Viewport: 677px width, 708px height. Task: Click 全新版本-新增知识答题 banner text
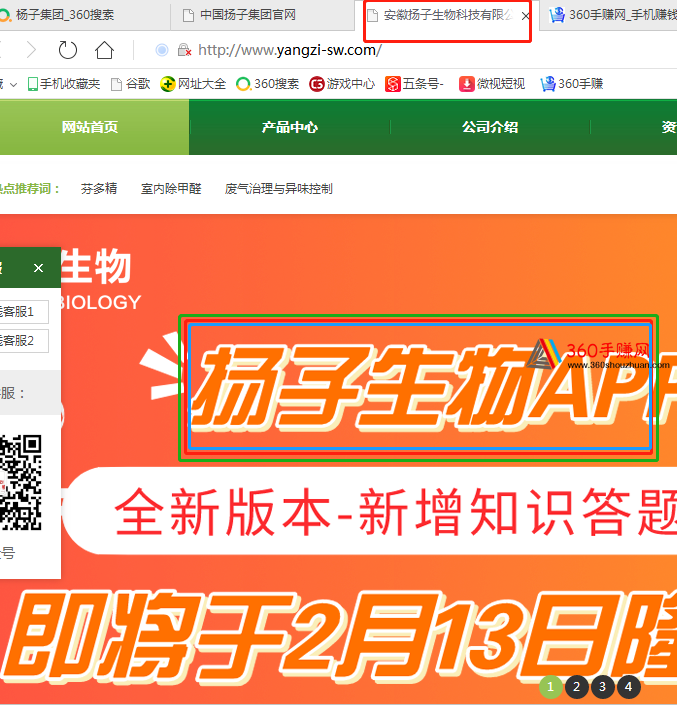(x=396, y=512)
